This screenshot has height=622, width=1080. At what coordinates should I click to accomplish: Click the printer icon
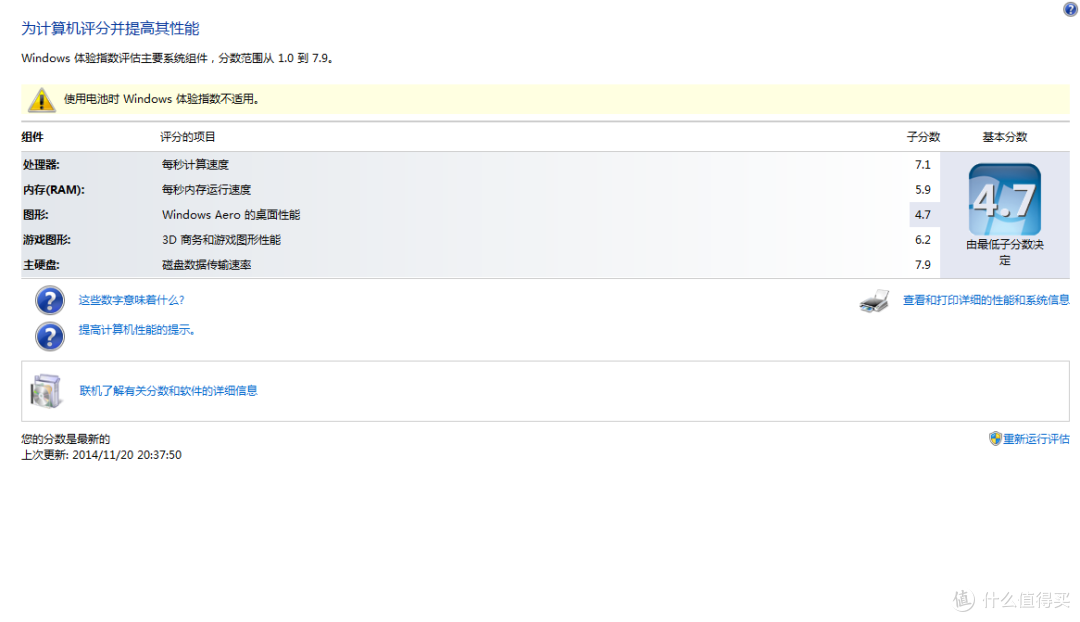(875, 301)
